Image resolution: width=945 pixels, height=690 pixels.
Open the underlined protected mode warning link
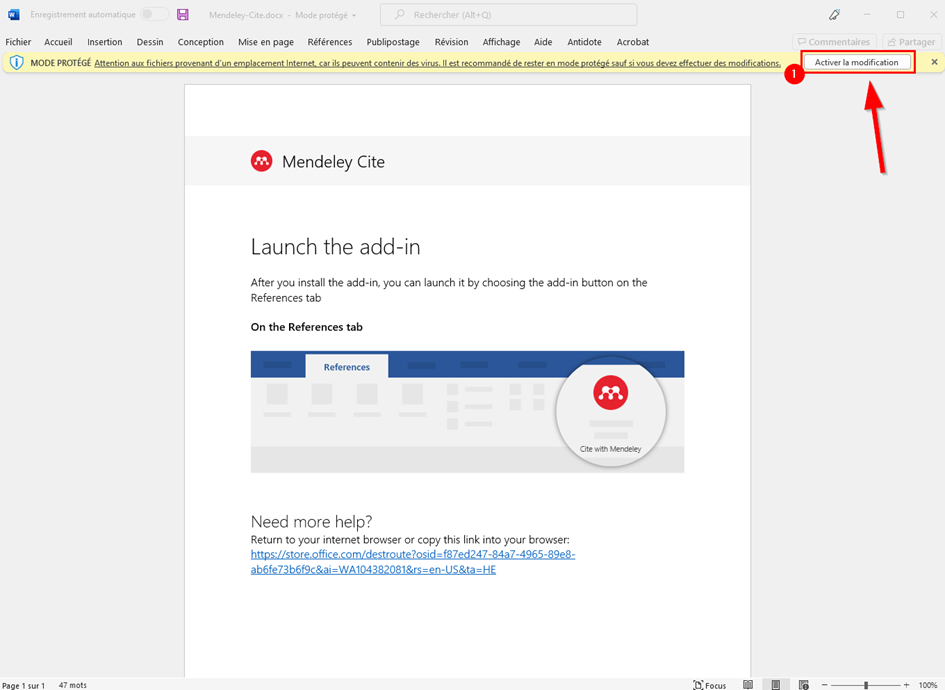click(438, 63)
